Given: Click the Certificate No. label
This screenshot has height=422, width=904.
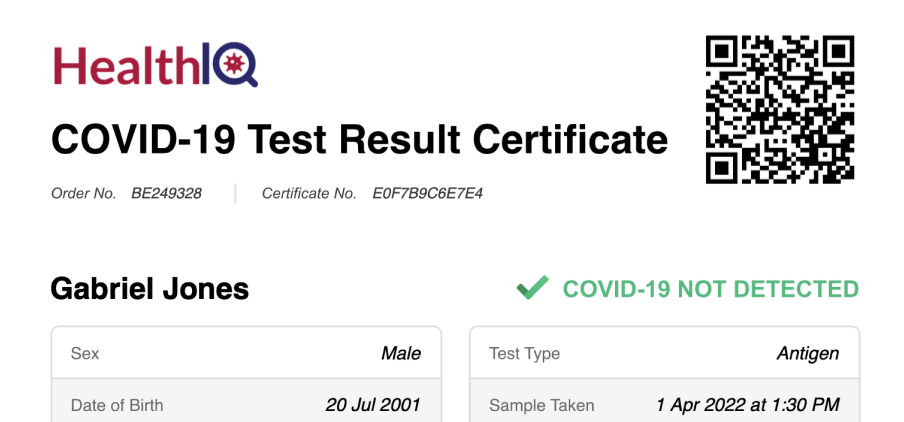Looking at the screenshot, I should [310, 194].
